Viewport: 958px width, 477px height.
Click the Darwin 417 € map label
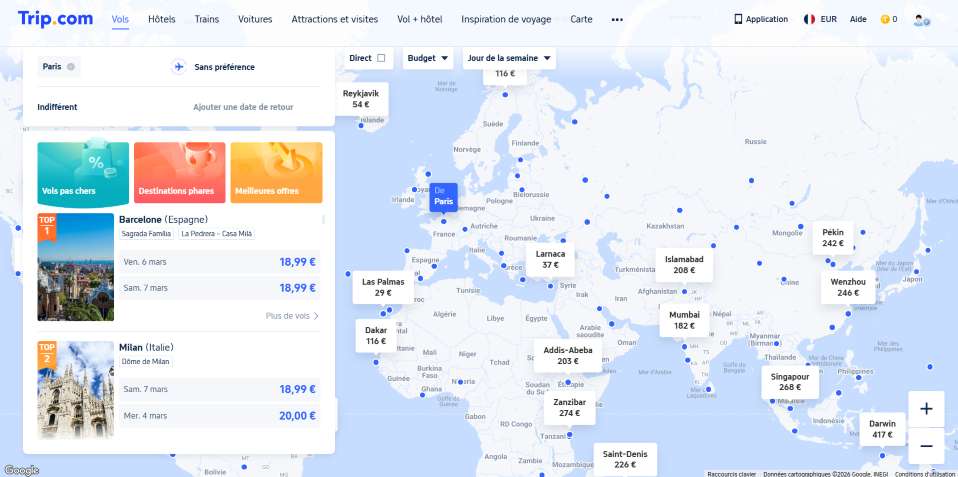pos(882,429)
